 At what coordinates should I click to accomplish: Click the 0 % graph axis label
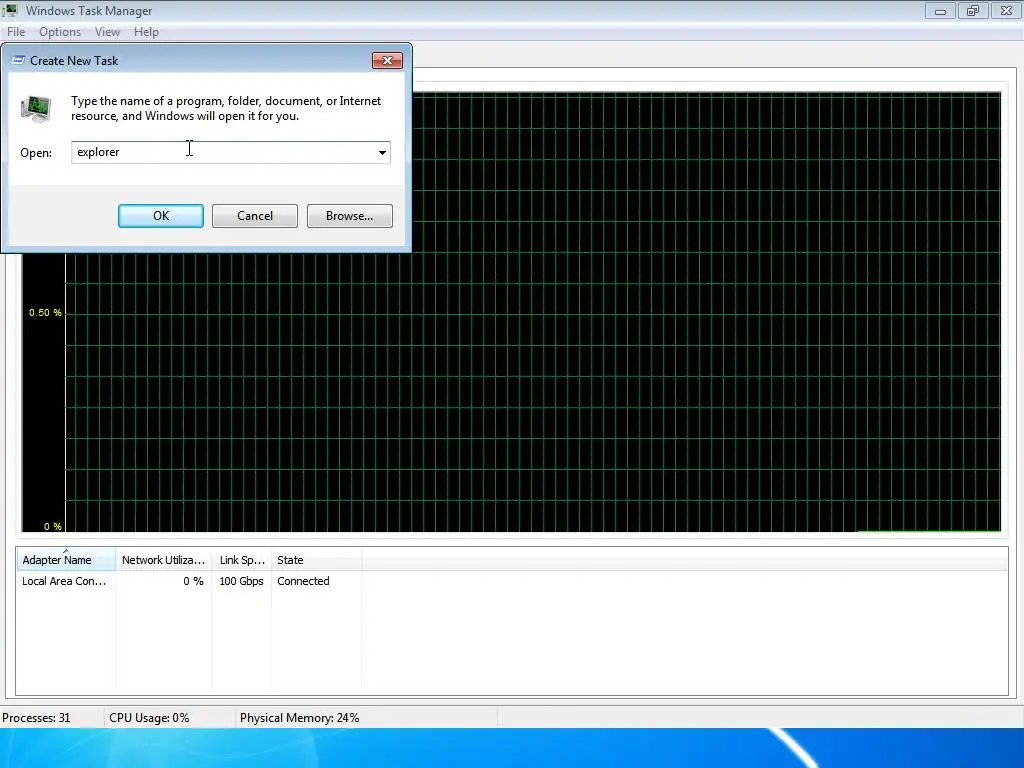[53, 526]
